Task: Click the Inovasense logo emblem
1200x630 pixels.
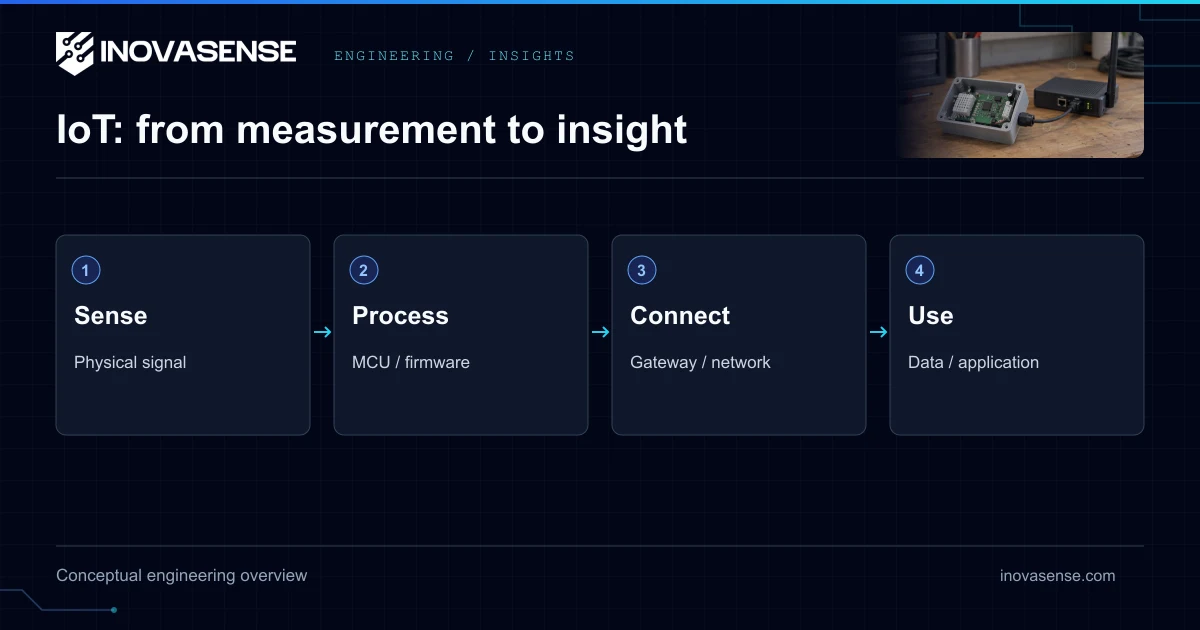Action: [x=74, y=53]
